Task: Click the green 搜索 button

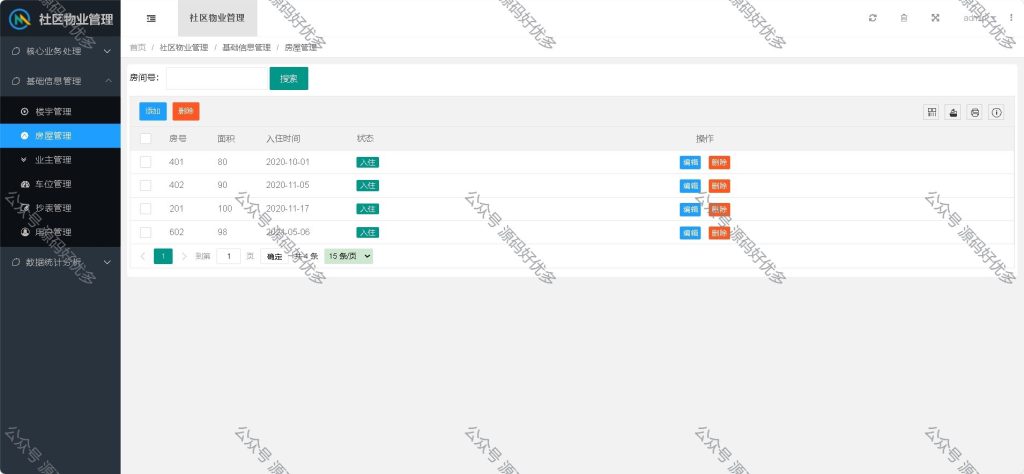Action: [x=289, y=78]
